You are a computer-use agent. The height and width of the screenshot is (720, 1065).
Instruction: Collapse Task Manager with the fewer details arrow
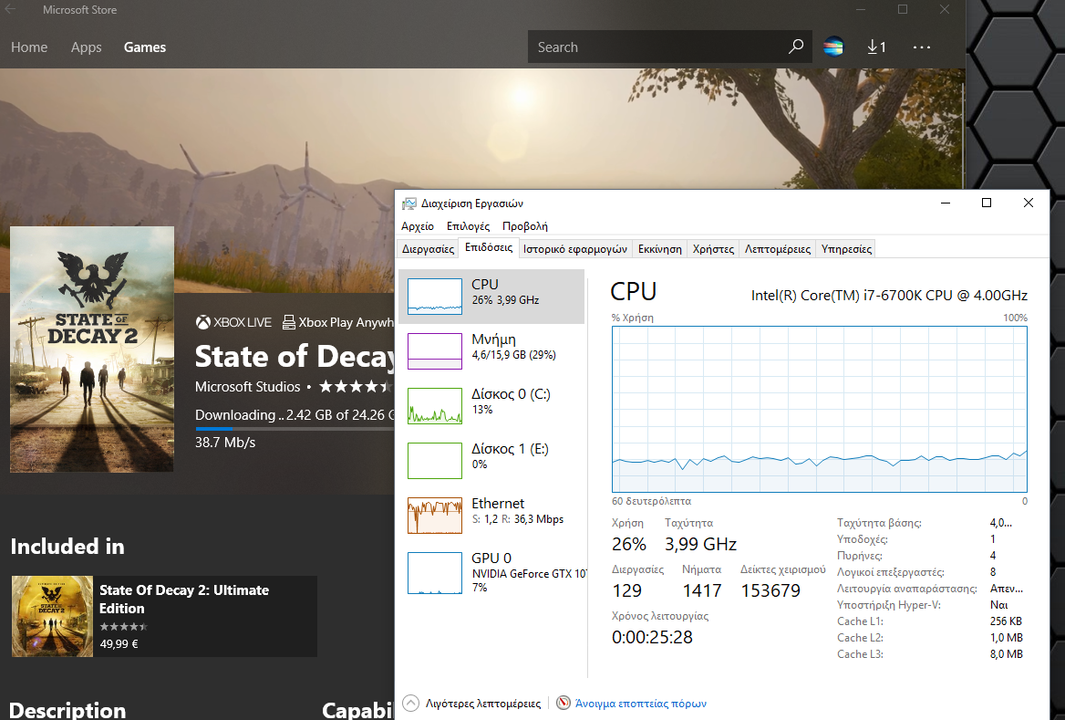(410, 702)
